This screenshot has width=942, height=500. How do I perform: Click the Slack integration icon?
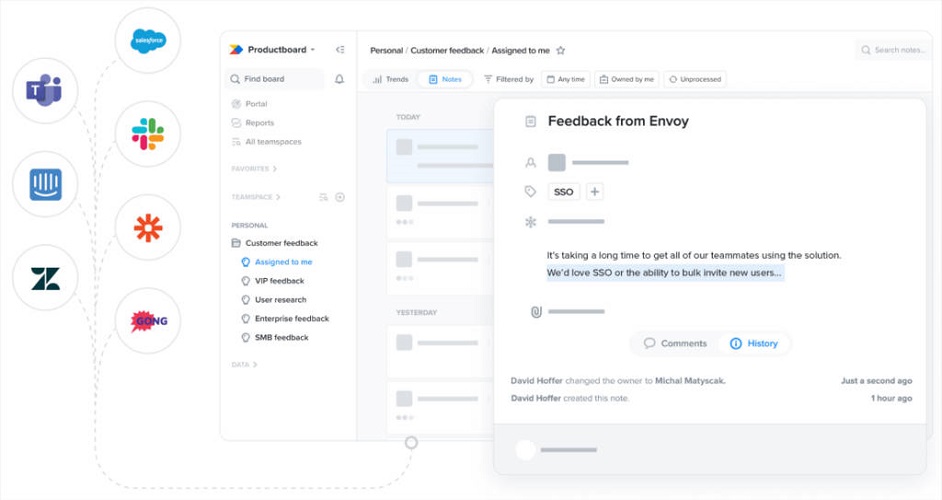click(x=148, y=134)
